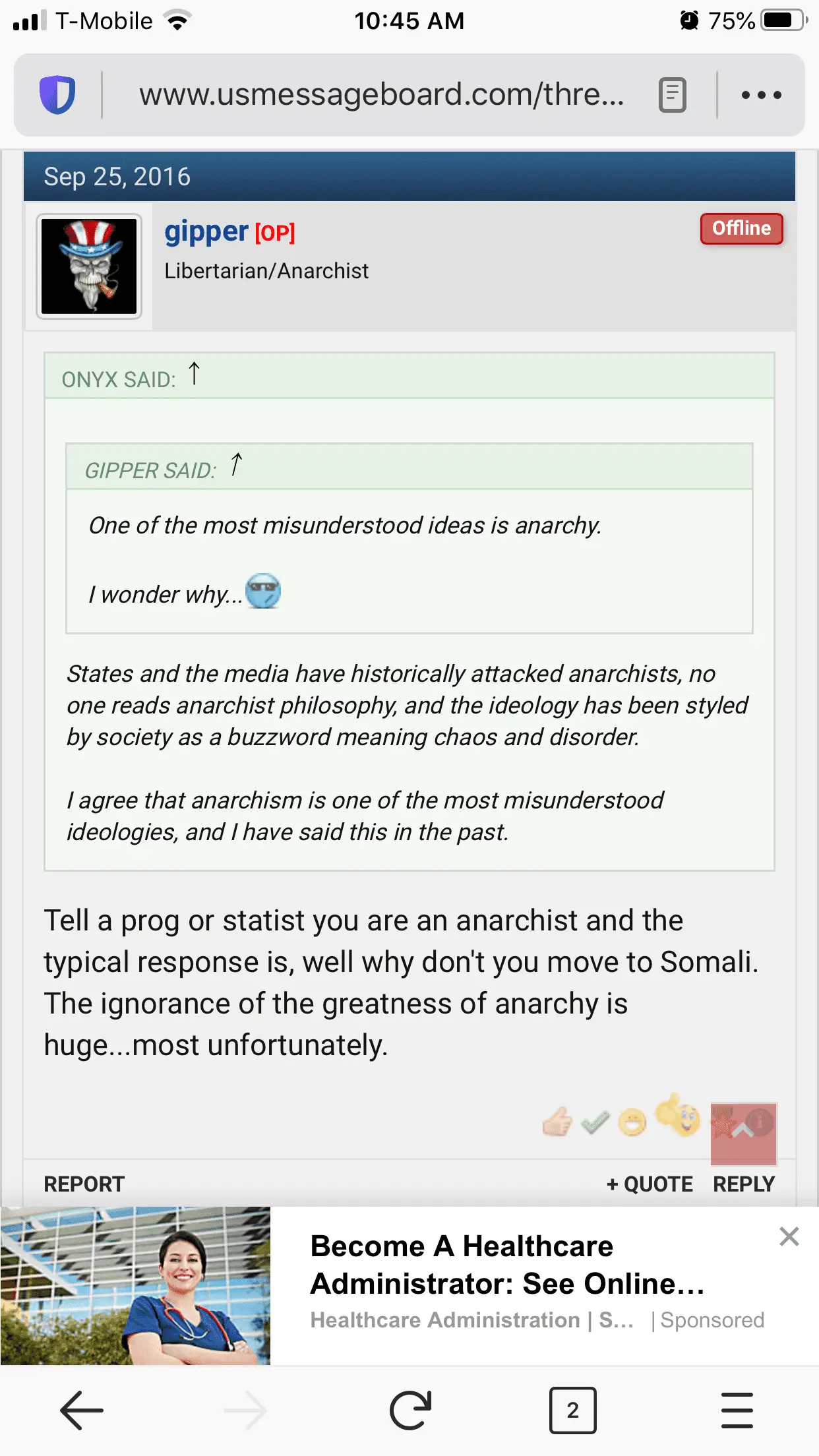Tap the red scroll-to-top arrow button
The image size is (819, 1456).
pyautogui.click(x=743, y=1133)
